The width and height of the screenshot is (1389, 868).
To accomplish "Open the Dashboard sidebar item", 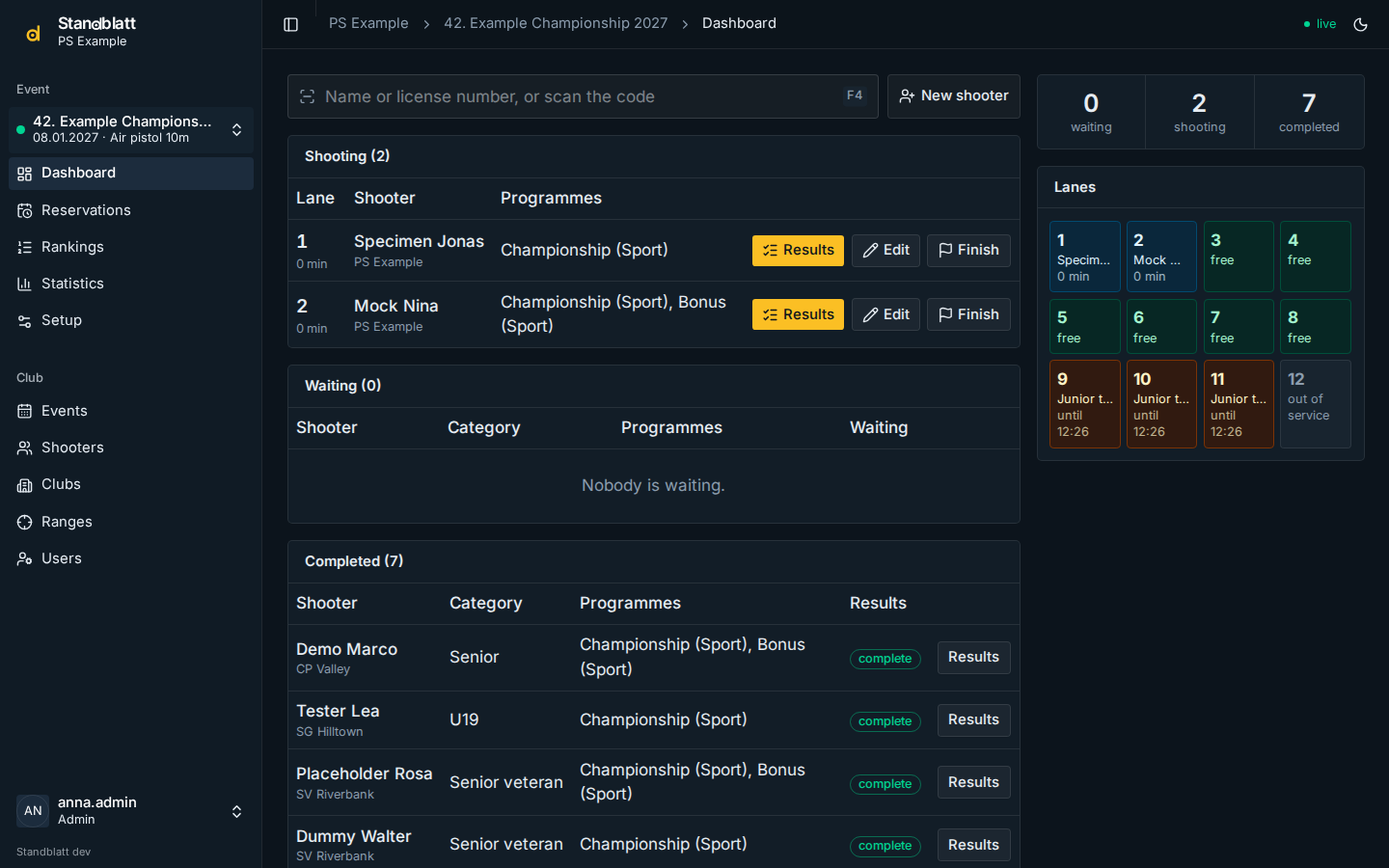I will click(x=131, y=174).
